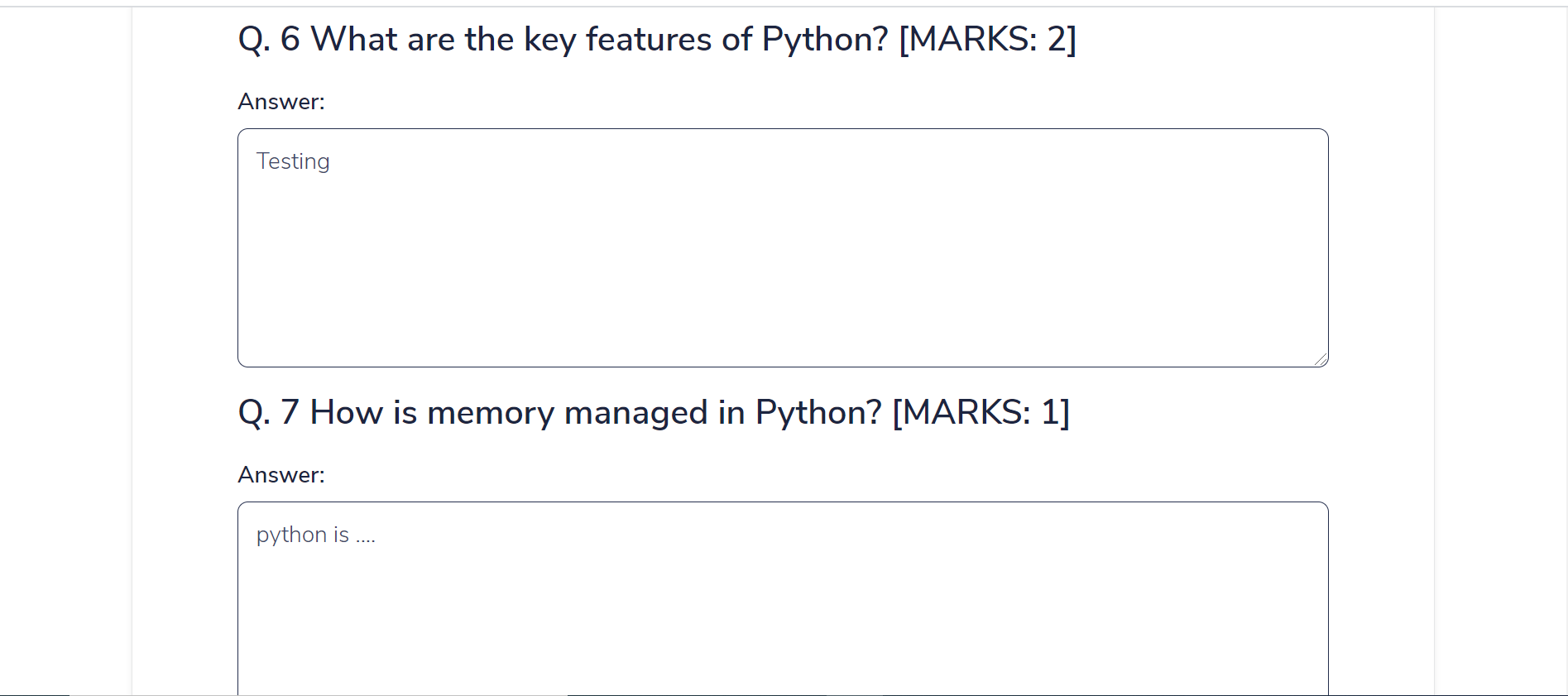1568x696 pixels.
Task: Click the word 'key' in Question 6 heading
Action: 549,40
